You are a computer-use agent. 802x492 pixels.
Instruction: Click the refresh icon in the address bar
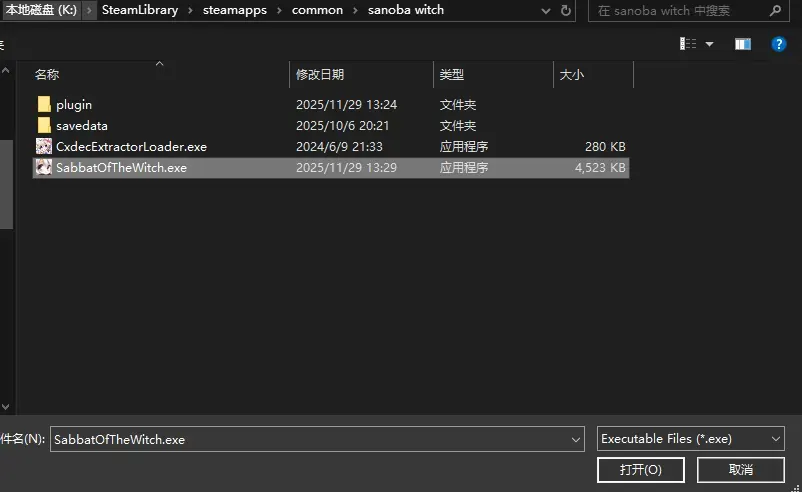(x=565, y=11)
